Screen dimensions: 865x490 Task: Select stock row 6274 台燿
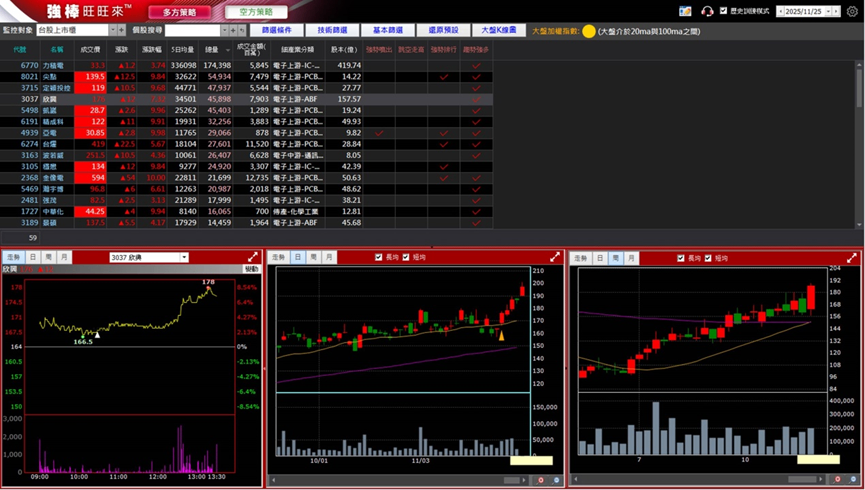[x=246, y=144]
